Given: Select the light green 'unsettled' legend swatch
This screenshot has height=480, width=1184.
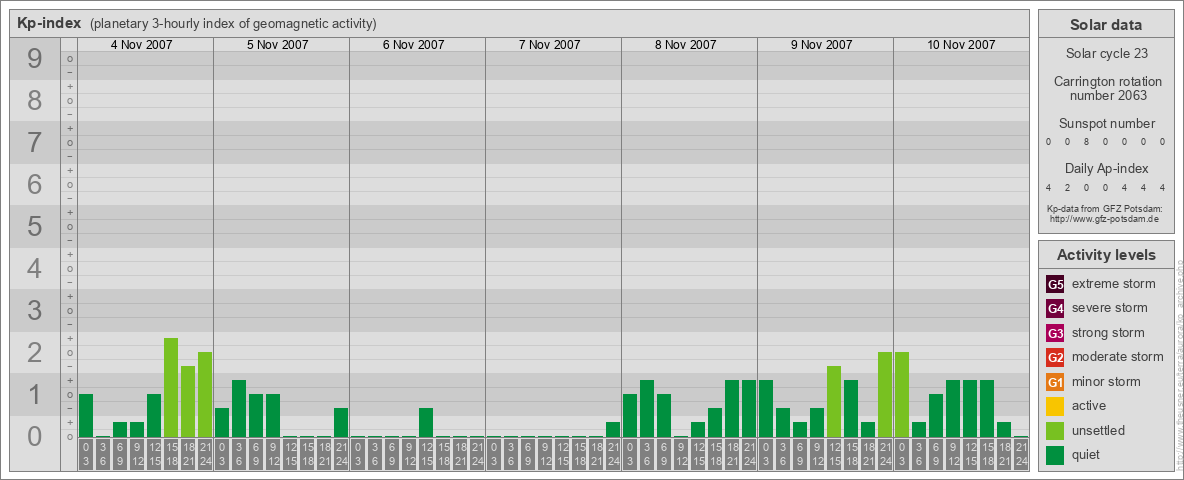Looking at the screenshot, I should (x=1055, y=430).
